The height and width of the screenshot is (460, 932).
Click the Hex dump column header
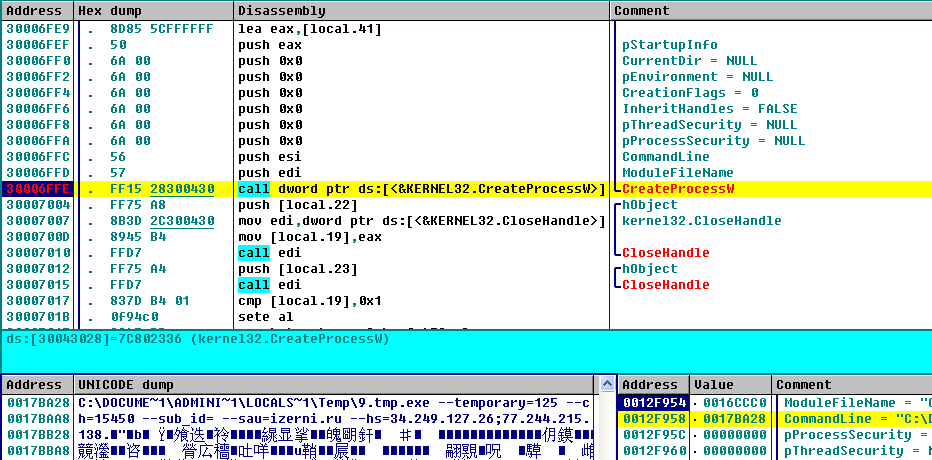click(103, 11)
